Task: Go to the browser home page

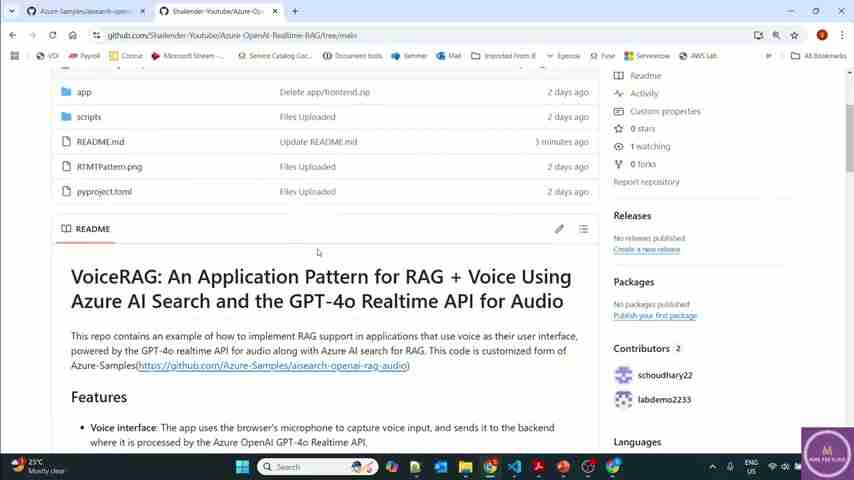Action: [72, 35]
